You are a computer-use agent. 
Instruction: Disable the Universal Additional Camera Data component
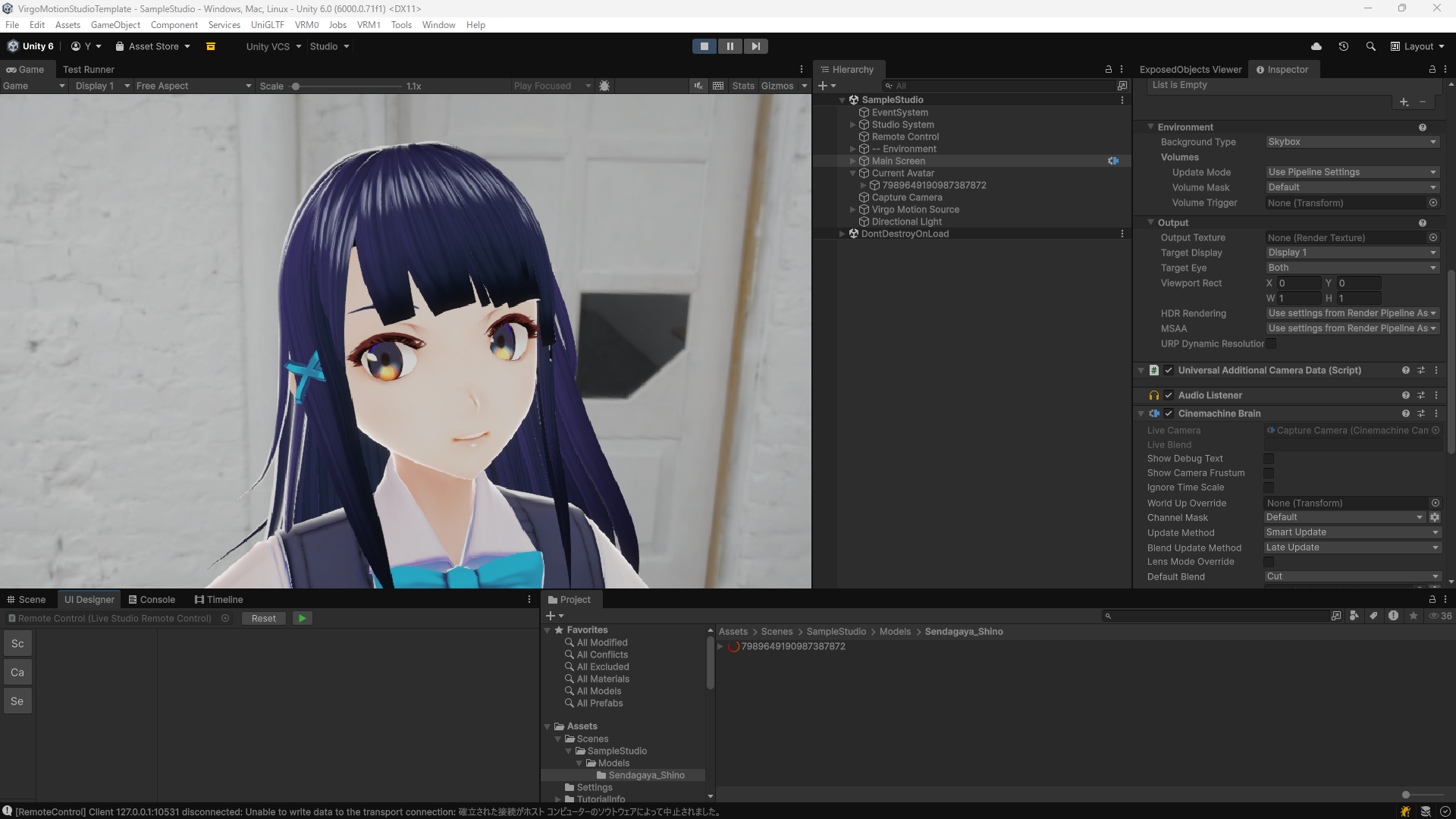point(1169,370)
